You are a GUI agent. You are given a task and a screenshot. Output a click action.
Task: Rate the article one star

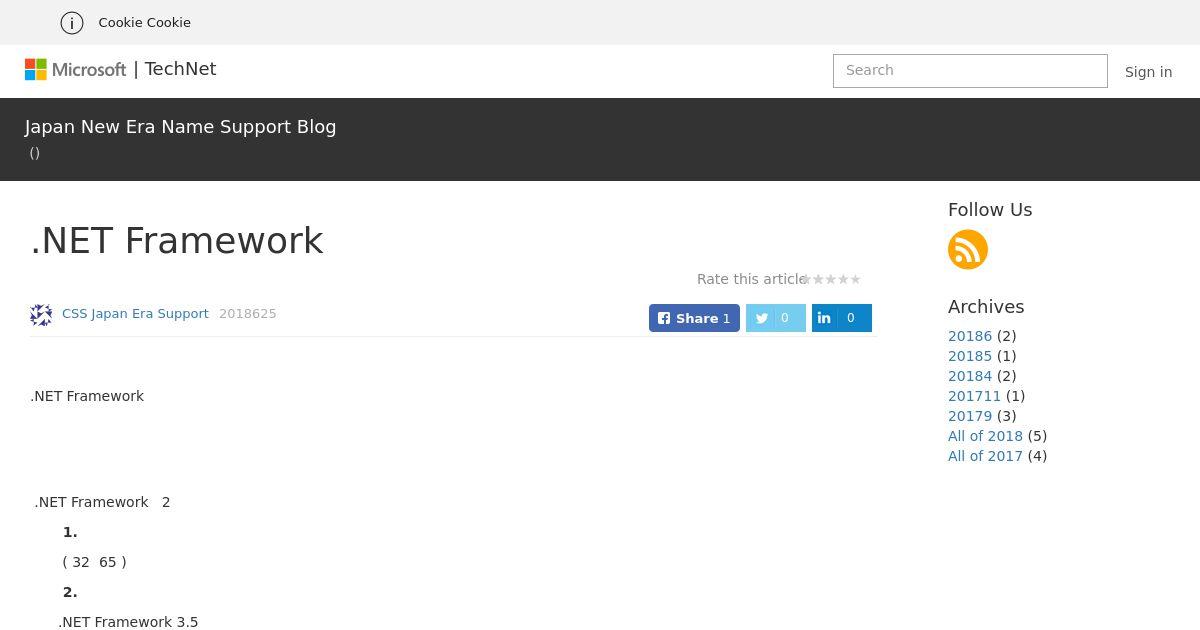(807, 279)
